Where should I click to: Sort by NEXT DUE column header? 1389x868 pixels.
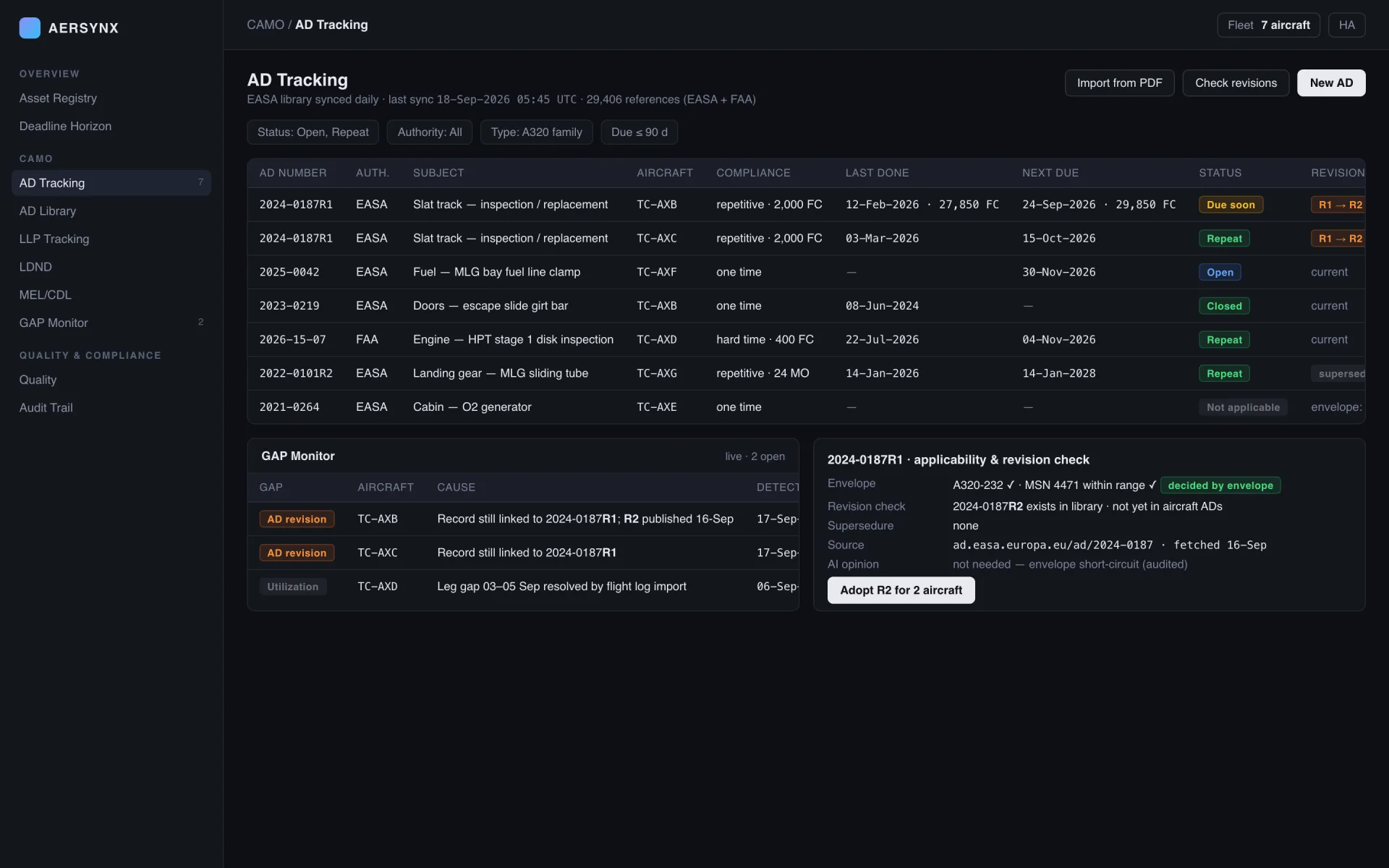click(x=1050, y=173)
